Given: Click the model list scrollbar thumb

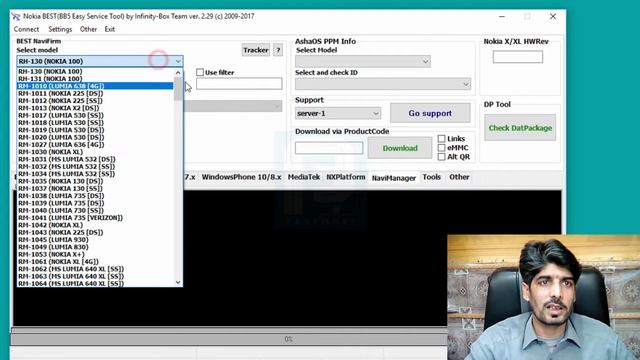Looking at the screenshot, I should (178, 88).
